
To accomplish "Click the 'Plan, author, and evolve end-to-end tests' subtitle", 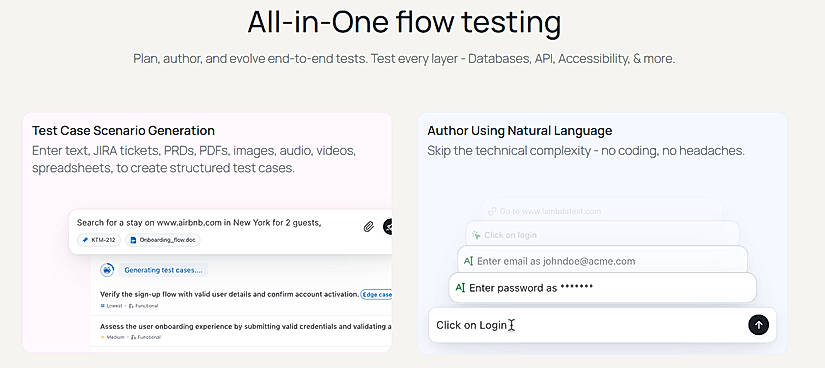I will (404, 58).
